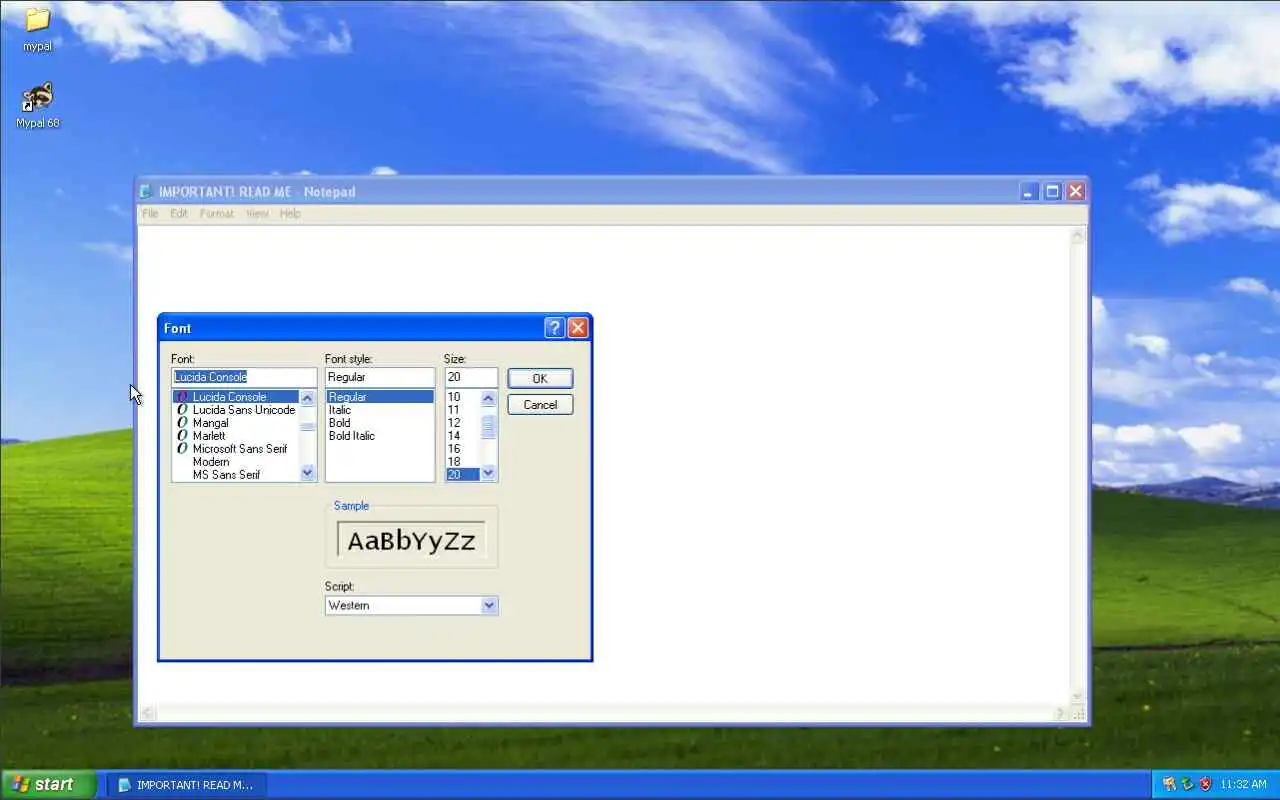Click the taskbar clock showing 11:32 AM

pos(1243,785)
